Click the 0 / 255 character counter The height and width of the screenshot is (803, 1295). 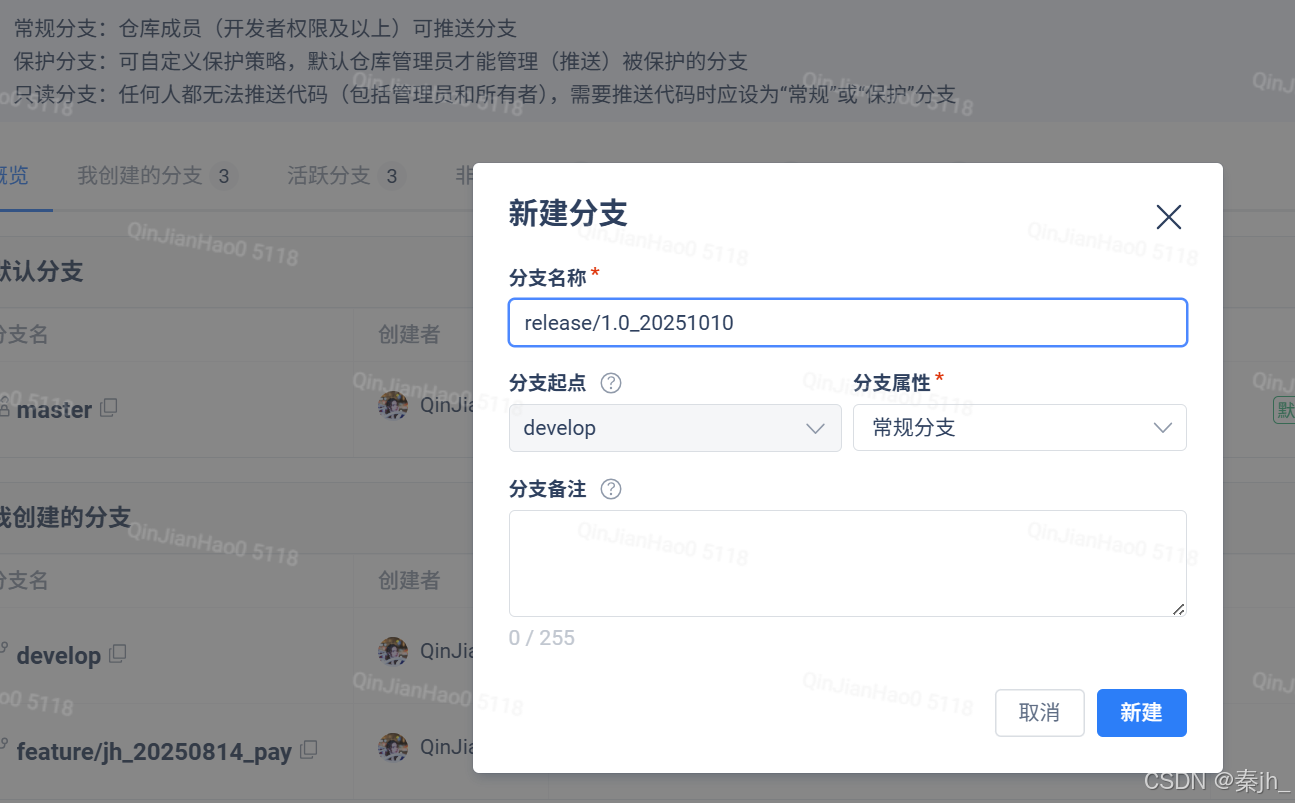(542, 638)
